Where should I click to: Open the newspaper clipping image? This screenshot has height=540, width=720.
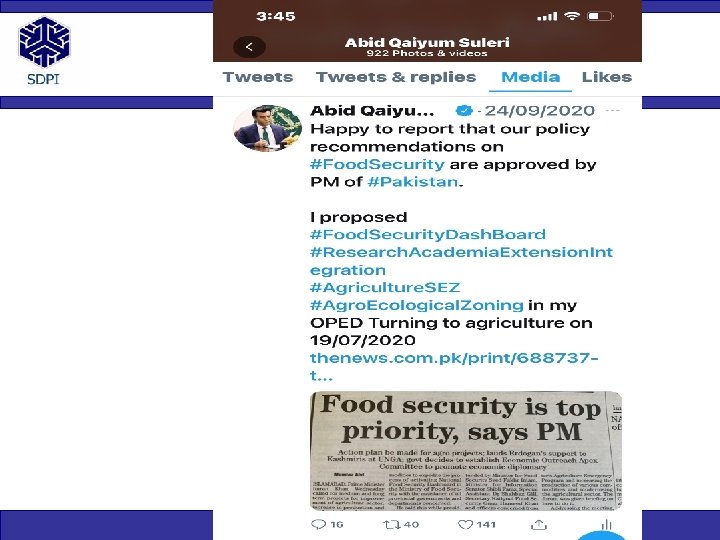(x=466, y=450)
